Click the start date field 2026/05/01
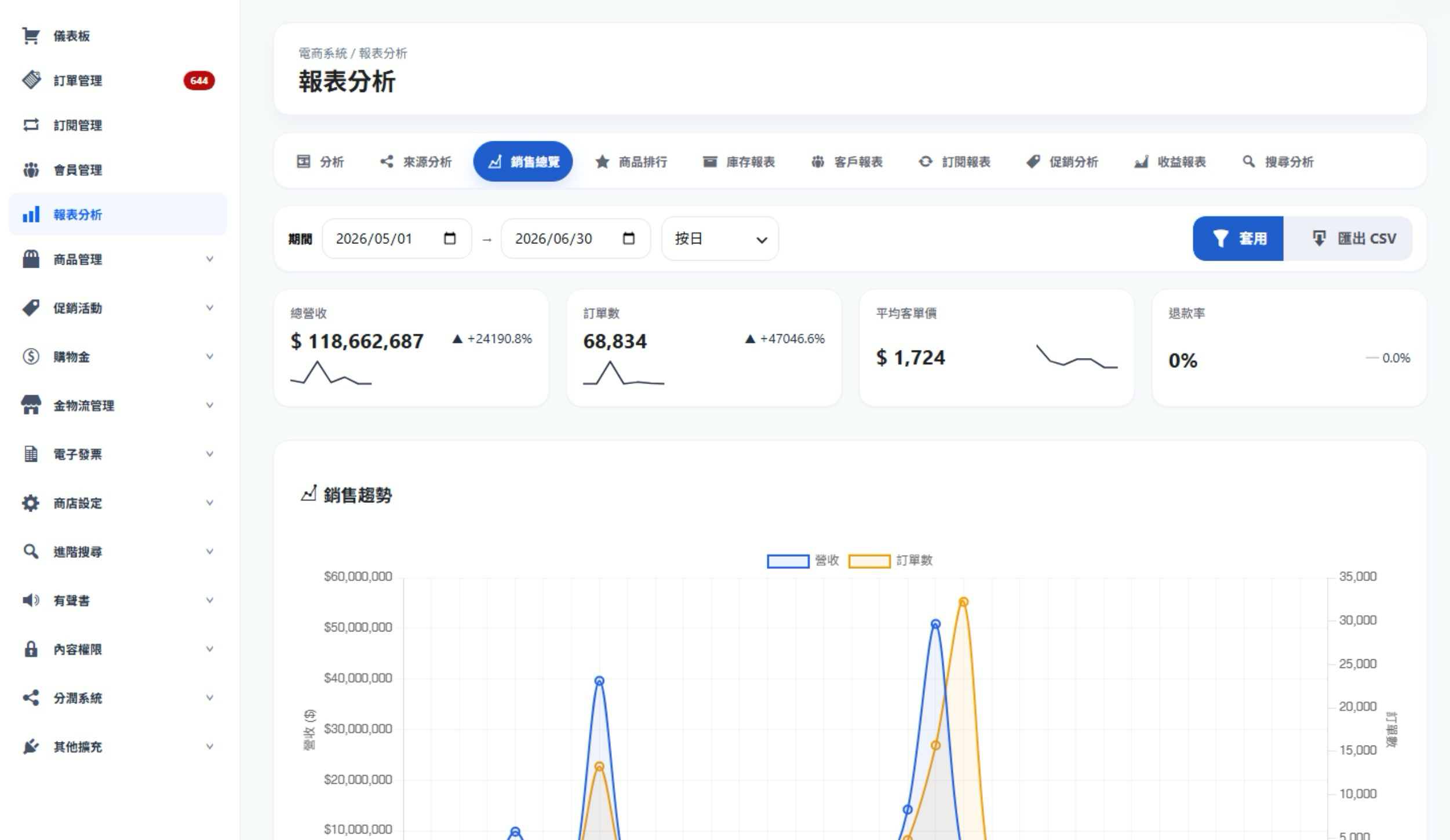Image resolution: width=1450 pixels, height=840 pixels. pyautogui.click(x=397, y=239)
